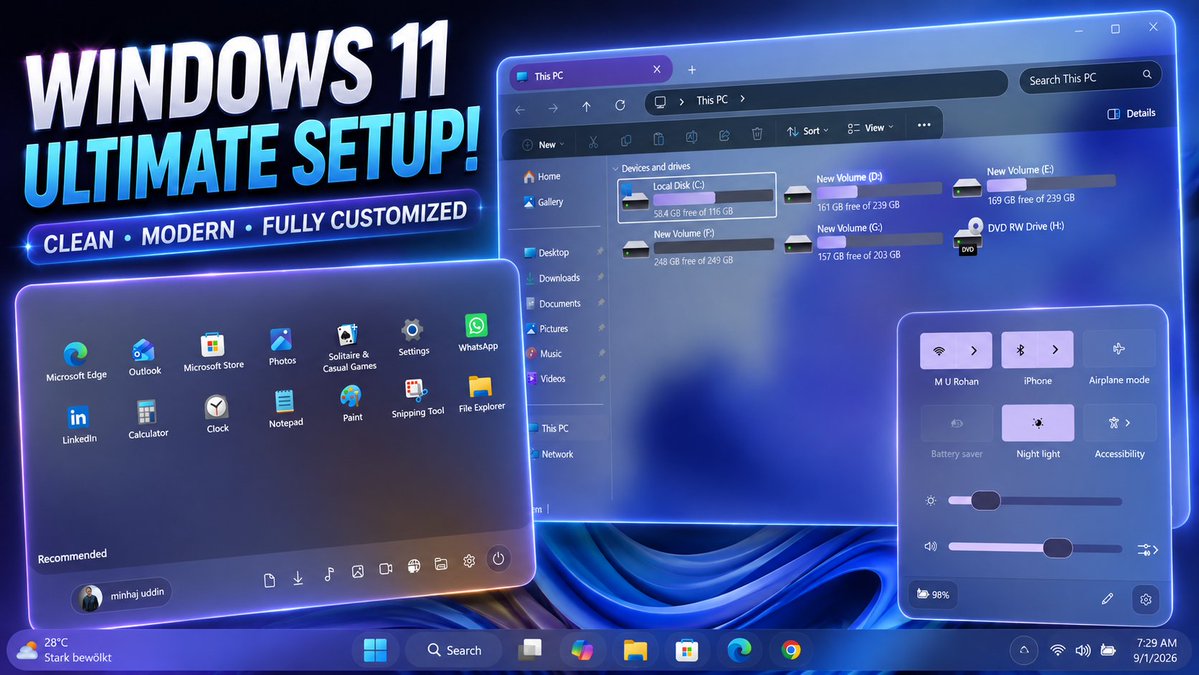
Task: Open Accessibility options tile
Action: 1119,422
